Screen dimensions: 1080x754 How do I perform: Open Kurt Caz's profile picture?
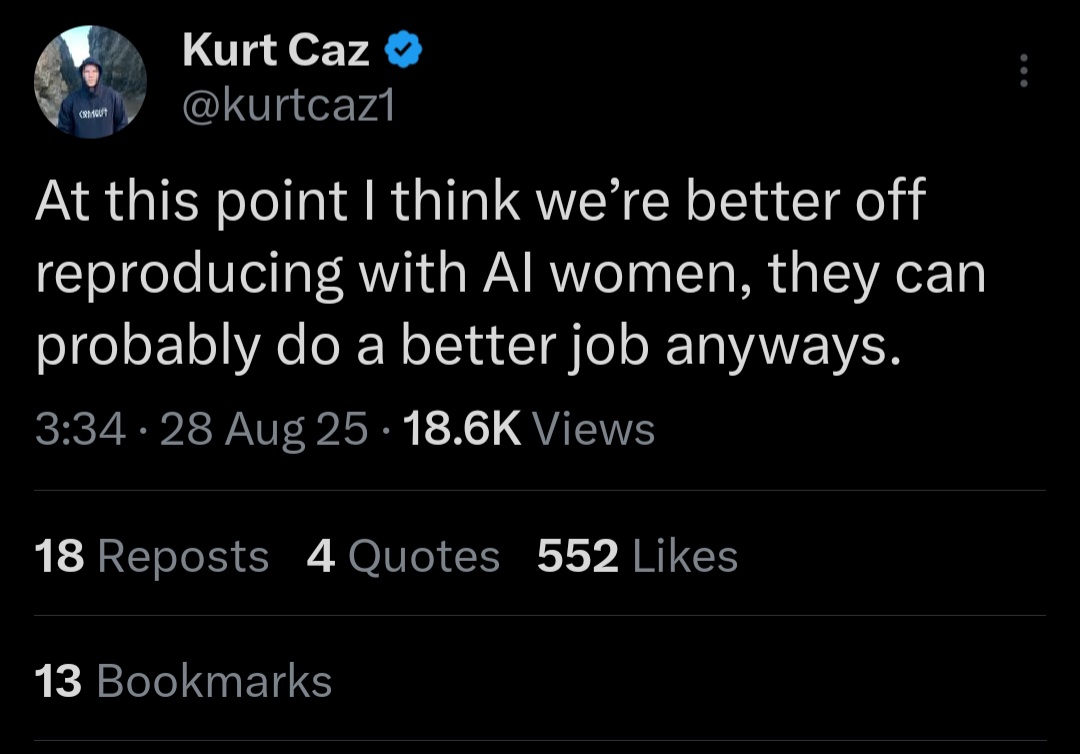(90, 82)
